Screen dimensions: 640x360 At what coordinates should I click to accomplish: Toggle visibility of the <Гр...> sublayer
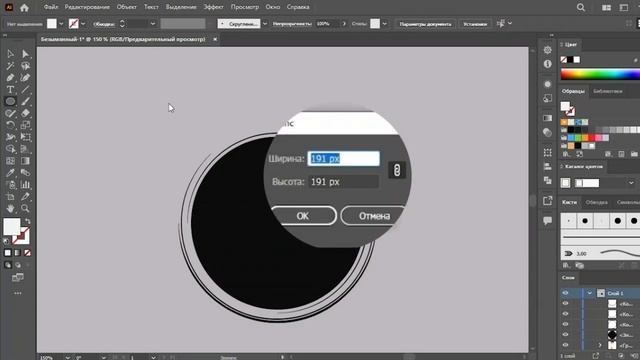(x=565, y=345)
